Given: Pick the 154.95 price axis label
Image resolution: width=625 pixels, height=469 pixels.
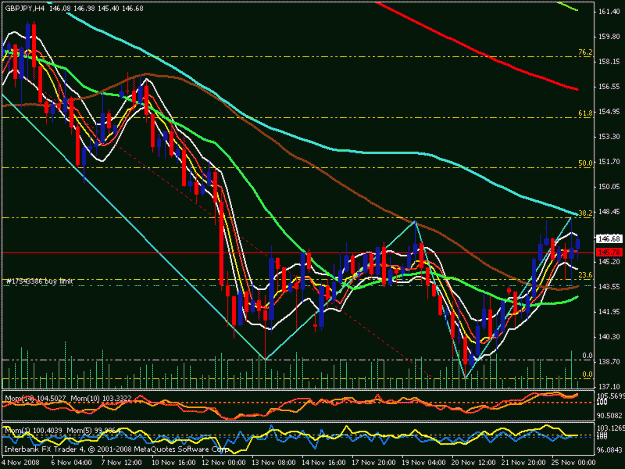Looking at the screenshot, I should pos(609,112).
